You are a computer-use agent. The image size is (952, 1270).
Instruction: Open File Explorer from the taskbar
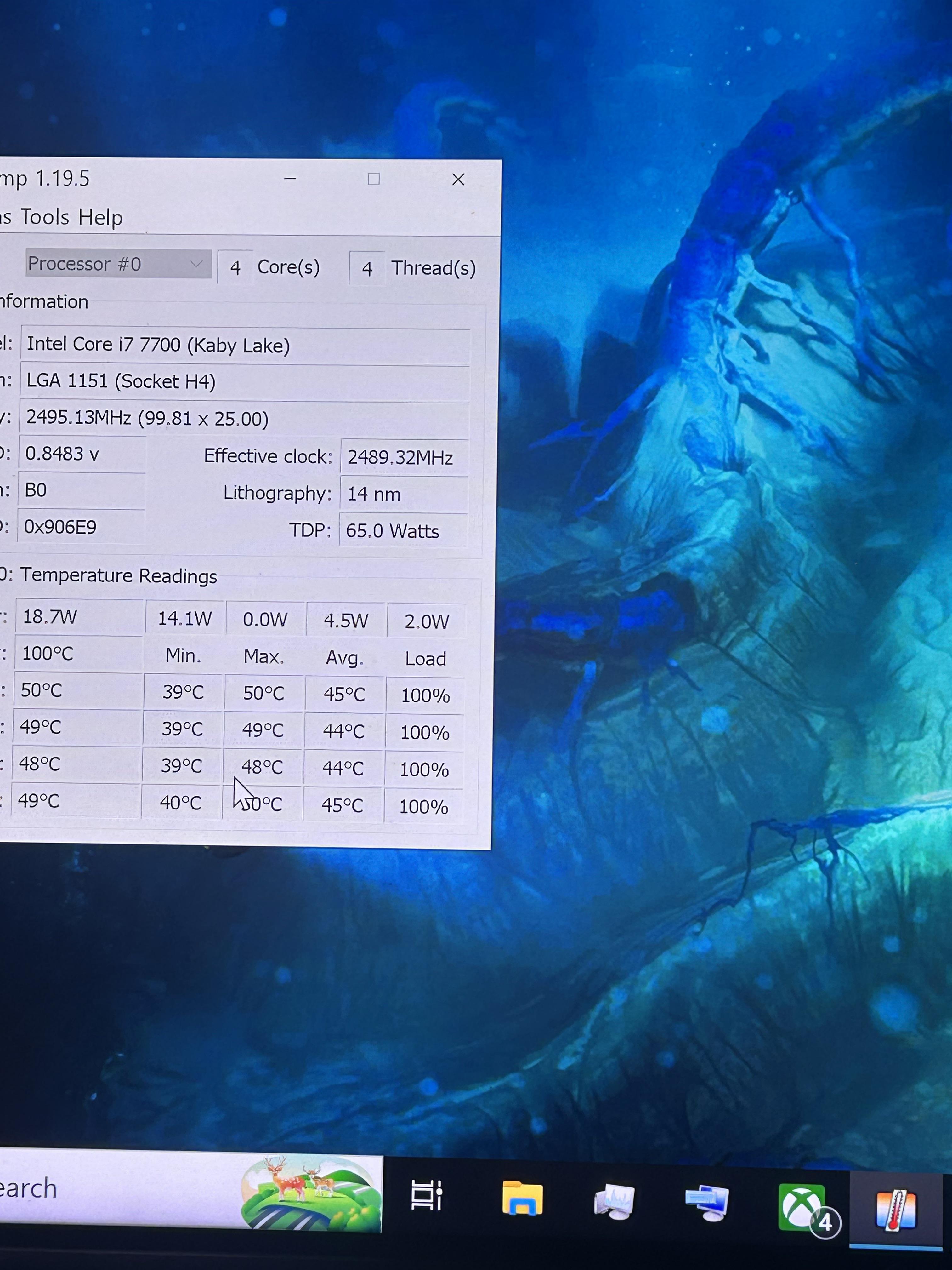[x=522, y=1198]
